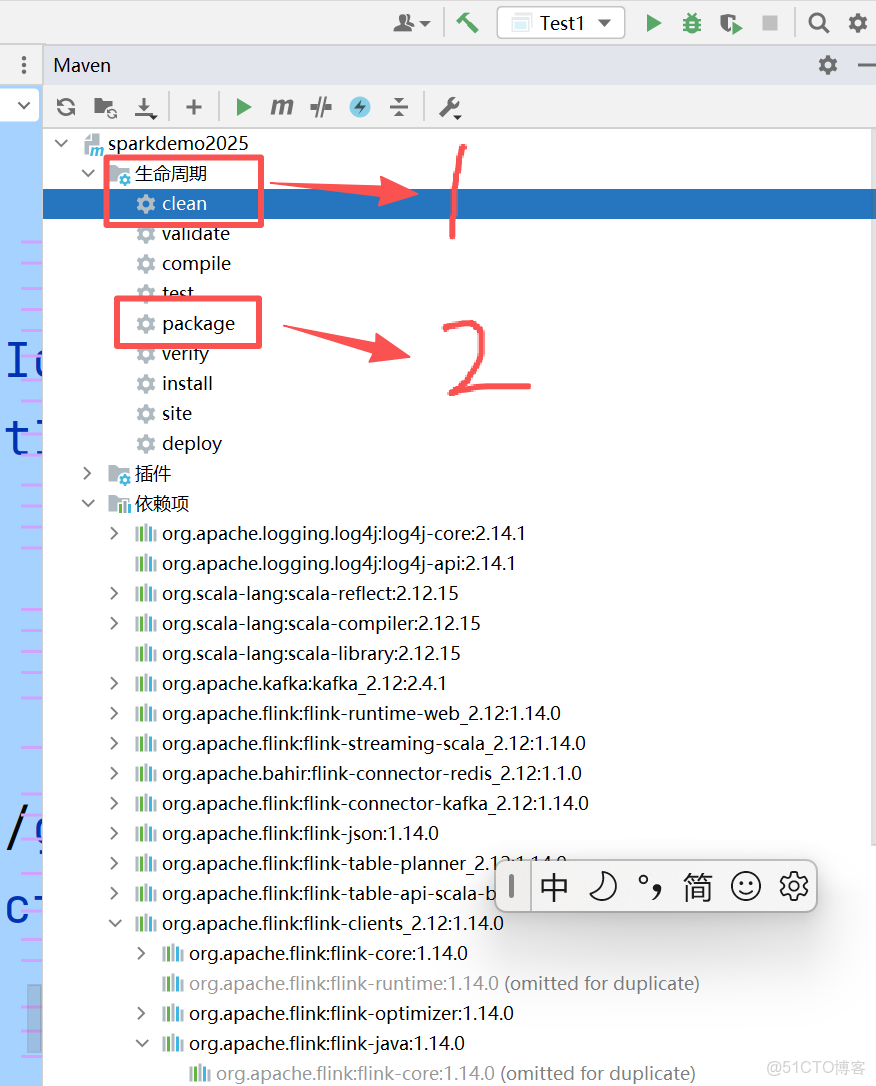Collapse the 生命周期 lifecycle folder

pyautogui.click(x=88, y=173)
